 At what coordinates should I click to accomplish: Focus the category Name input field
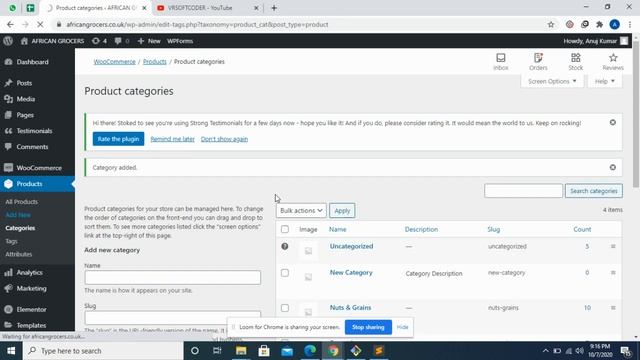tap(172, 277)
